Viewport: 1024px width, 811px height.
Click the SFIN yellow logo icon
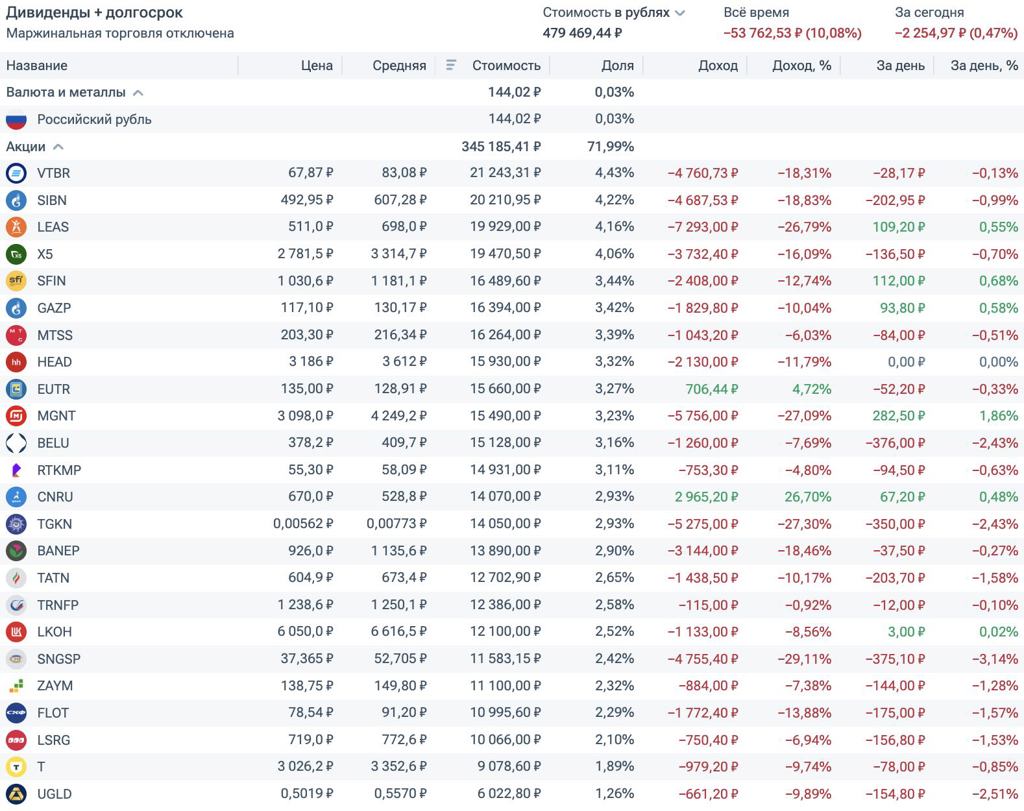click(x=16, y=281)
